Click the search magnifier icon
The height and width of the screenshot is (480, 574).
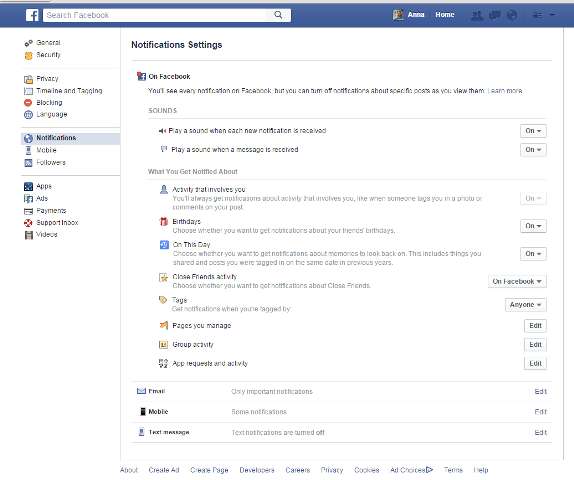pos(278,15)
